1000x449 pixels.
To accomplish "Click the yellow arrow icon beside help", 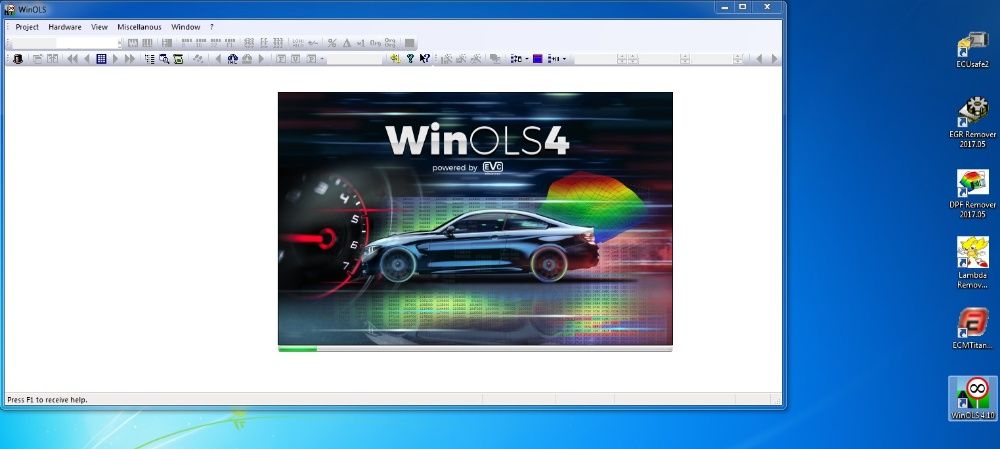I will pyautogui.click(x=395, y=59).
